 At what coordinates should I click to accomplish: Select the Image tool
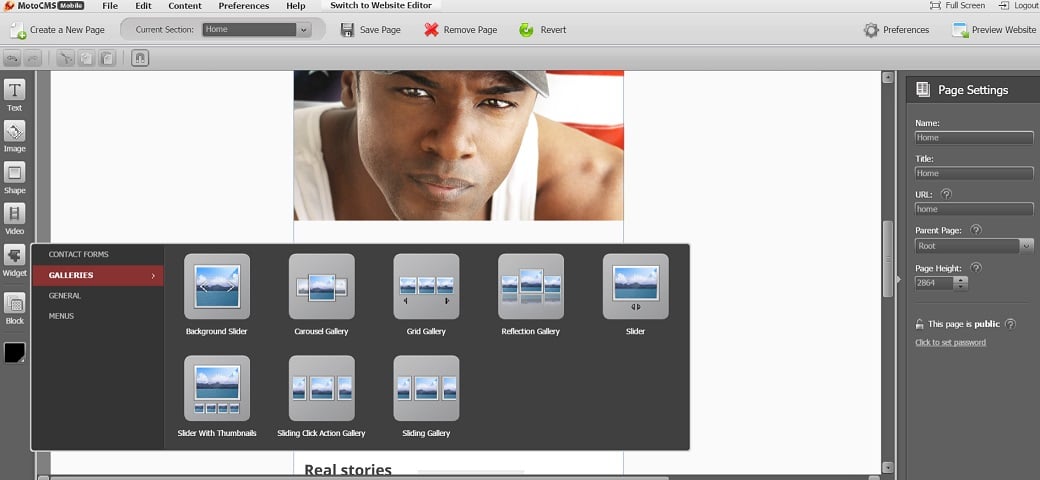tap(14, 135)
